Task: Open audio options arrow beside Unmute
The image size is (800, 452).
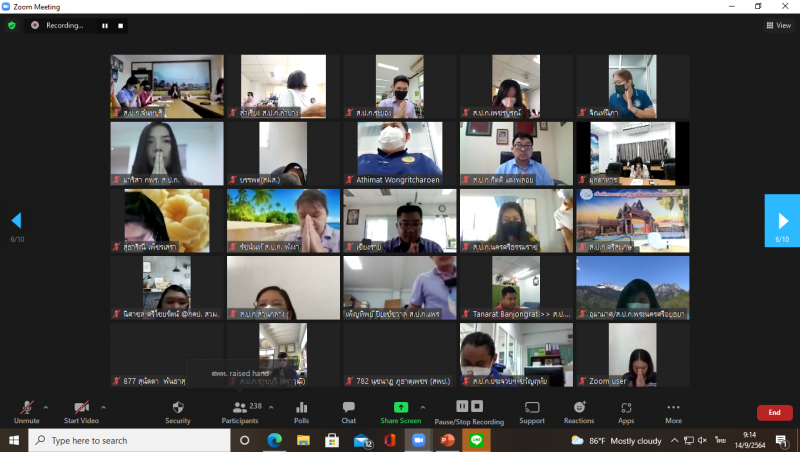Action: (x=46, y=407)
